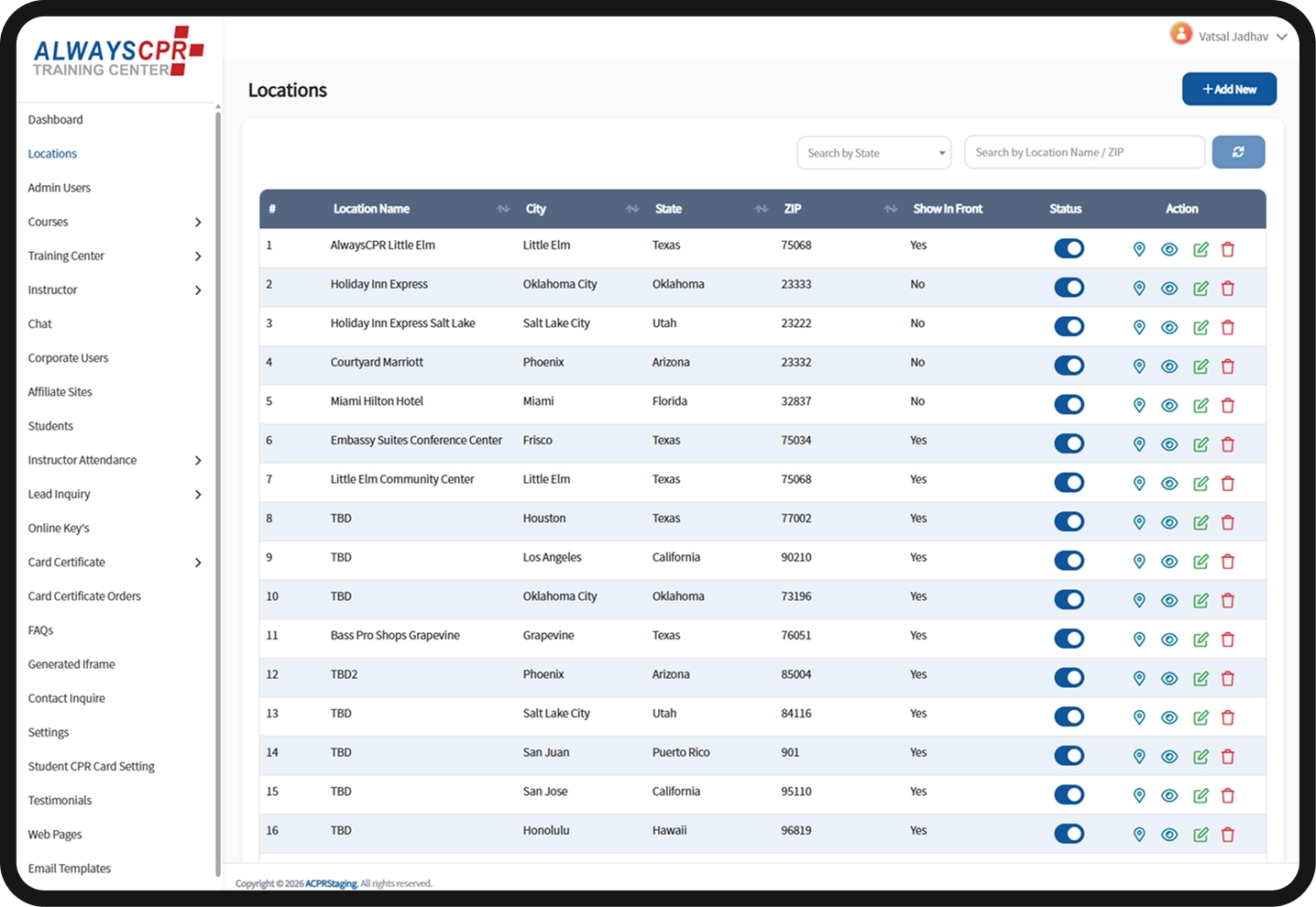Delete the Miami Hilton Hotel location
Screen dimensions: 1316x907
click(1228, 405)
